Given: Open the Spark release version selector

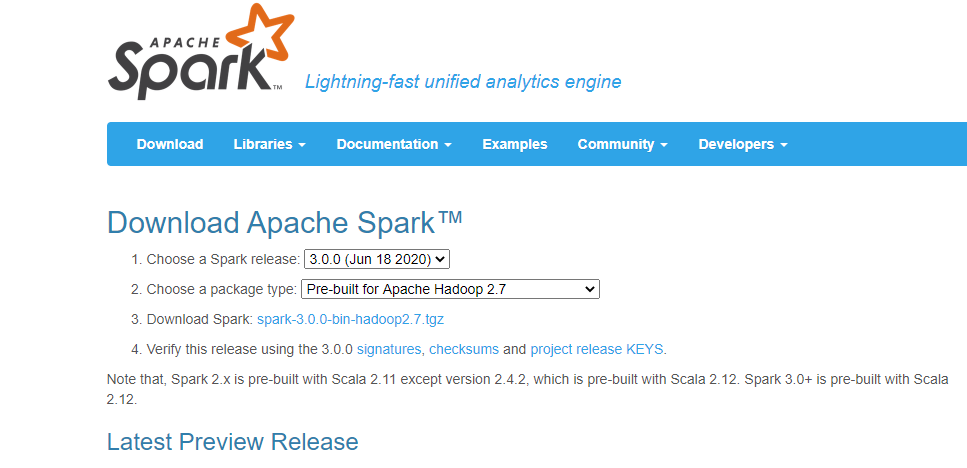Looking at the screenshot, I should pyautogui.click(x=377, y=260).
